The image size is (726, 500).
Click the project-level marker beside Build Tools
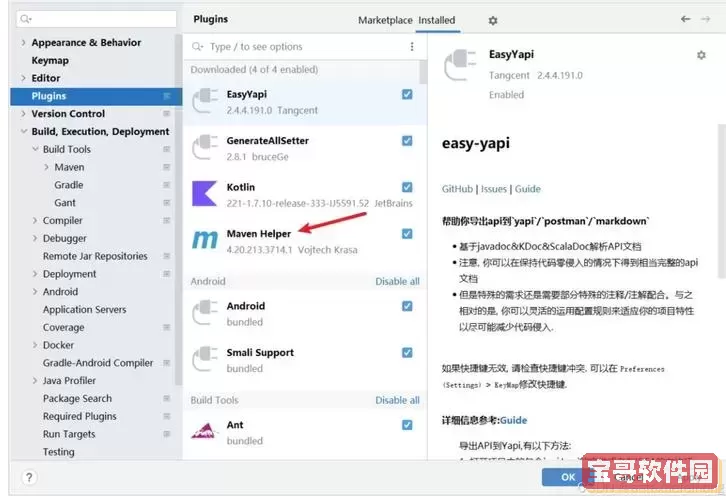pos(167,149)
